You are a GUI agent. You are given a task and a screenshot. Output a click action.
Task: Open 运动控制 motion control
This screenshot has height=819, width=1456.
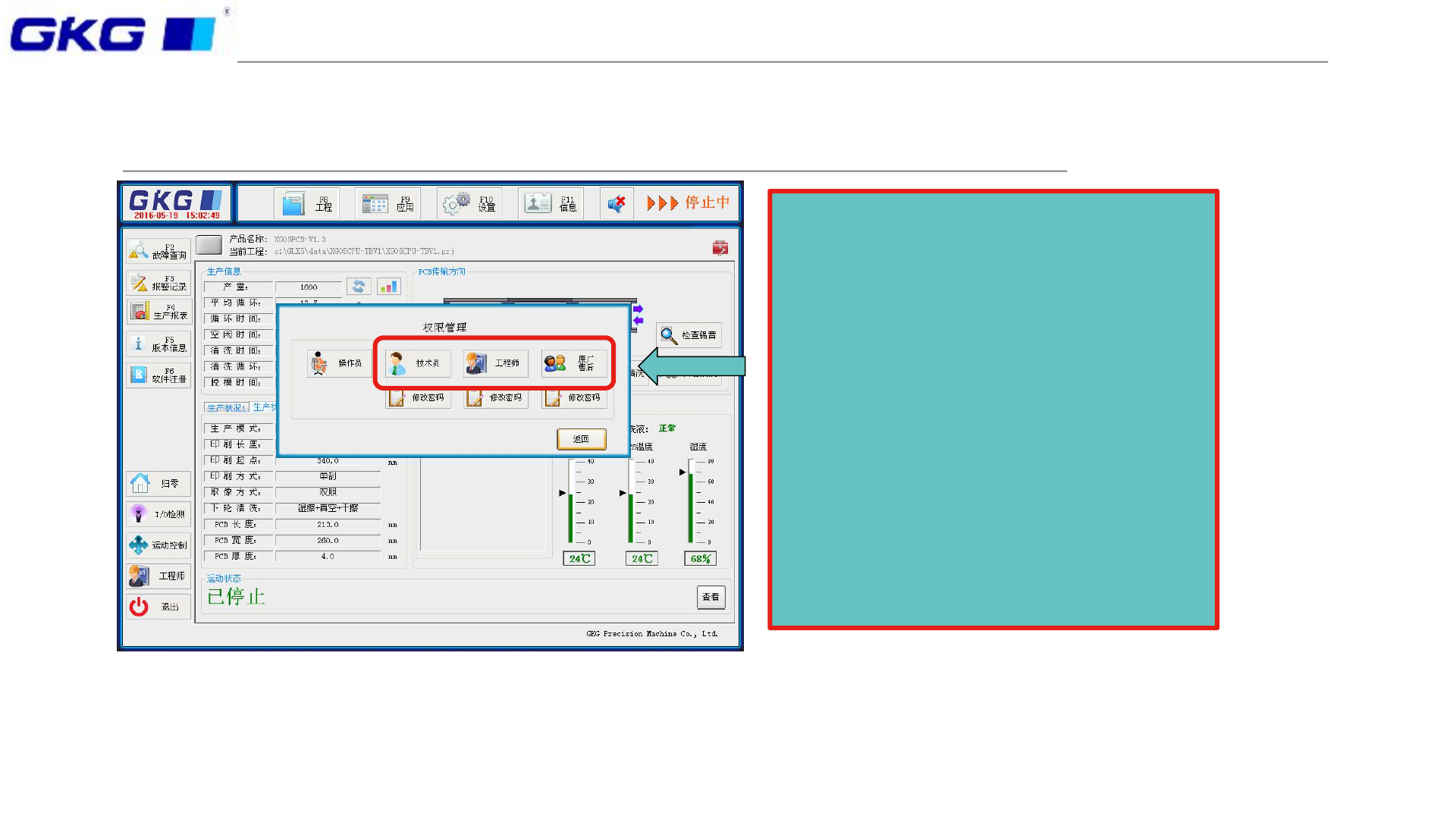pos(158,545)
